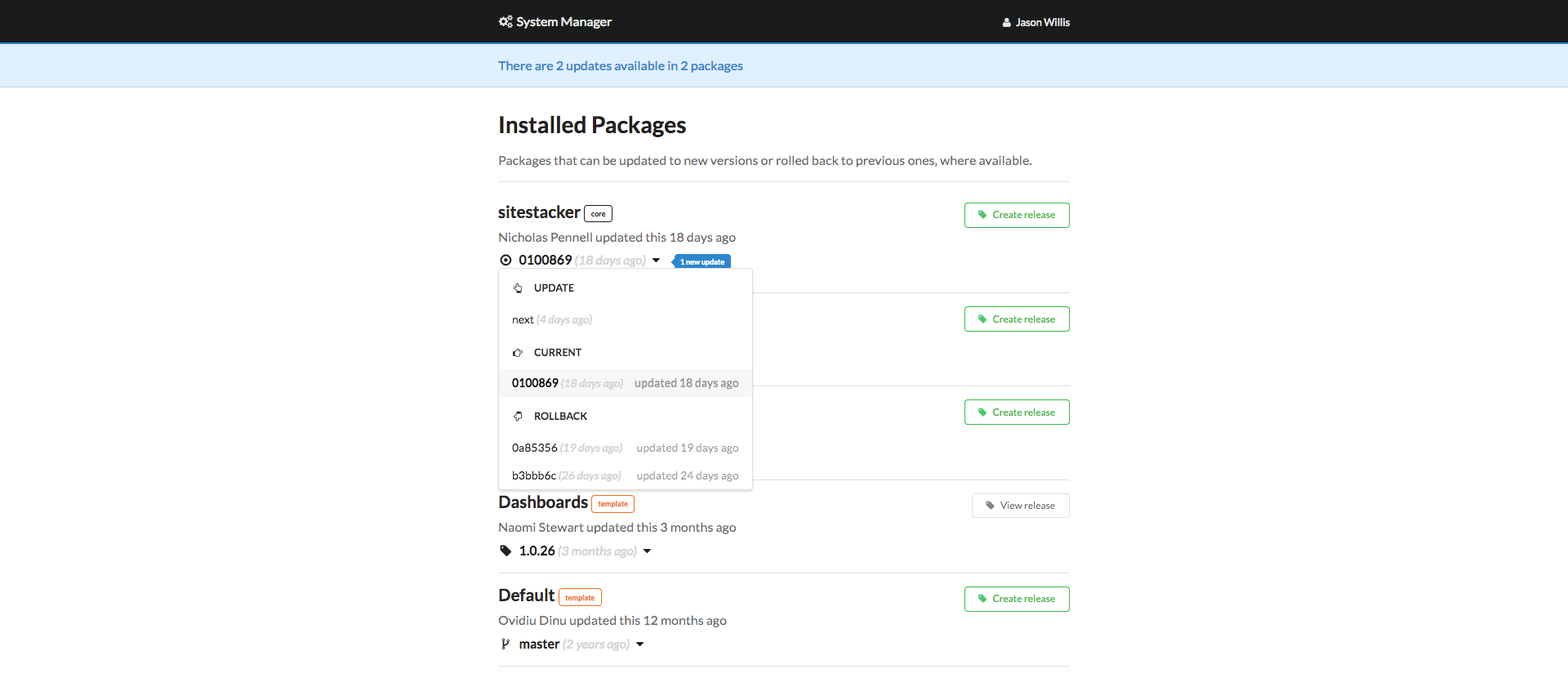Click Create release for Default package
Viewport: 1568px width, 678px height.
1017,599
